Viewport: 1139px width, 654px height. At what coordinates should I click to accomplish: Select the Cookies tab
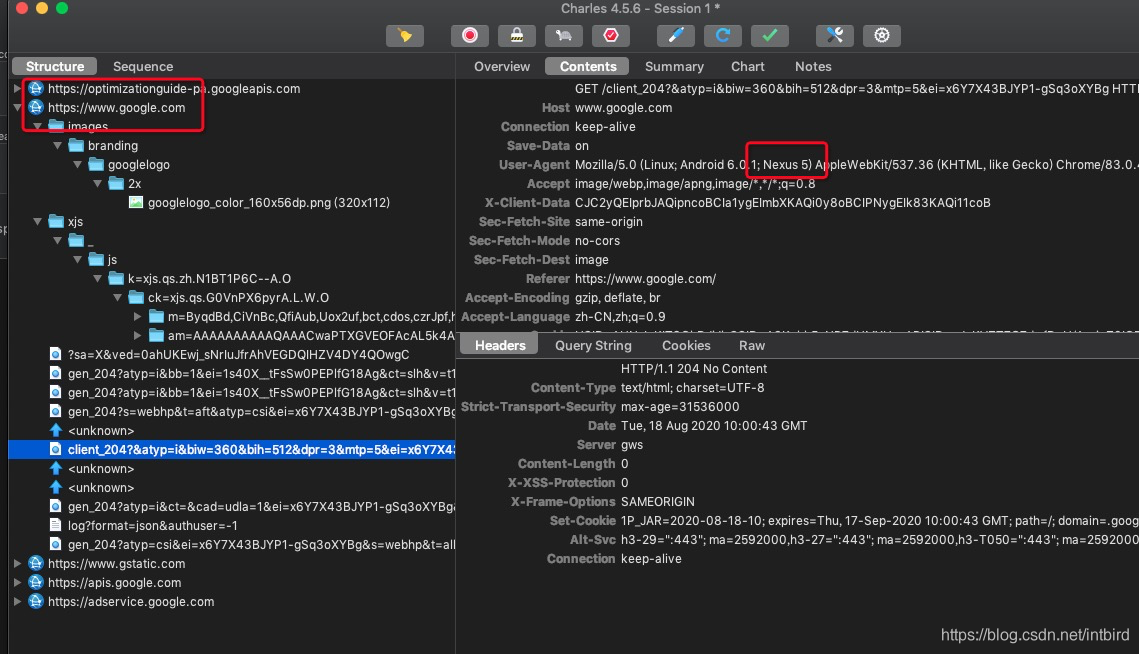coord(686,345)
